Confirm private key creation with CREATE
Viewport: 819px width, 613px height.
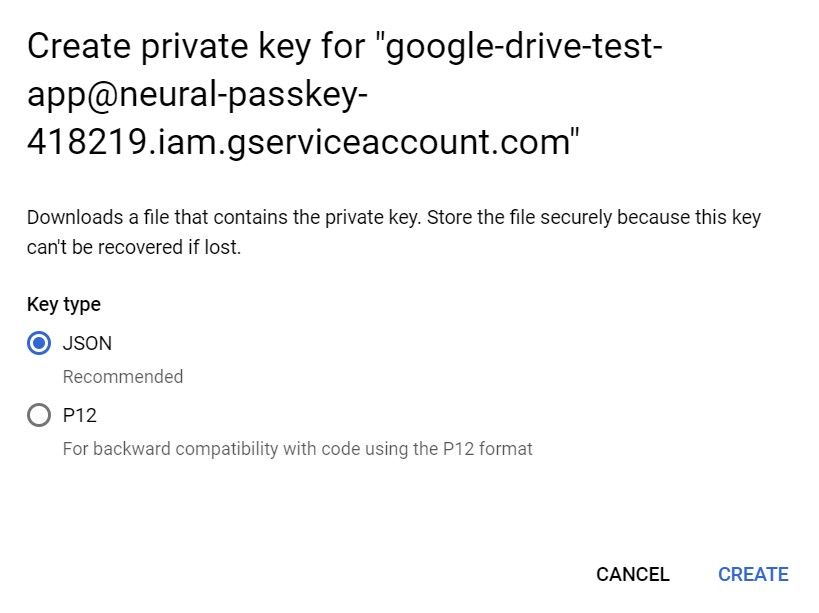tap(752, 574)
